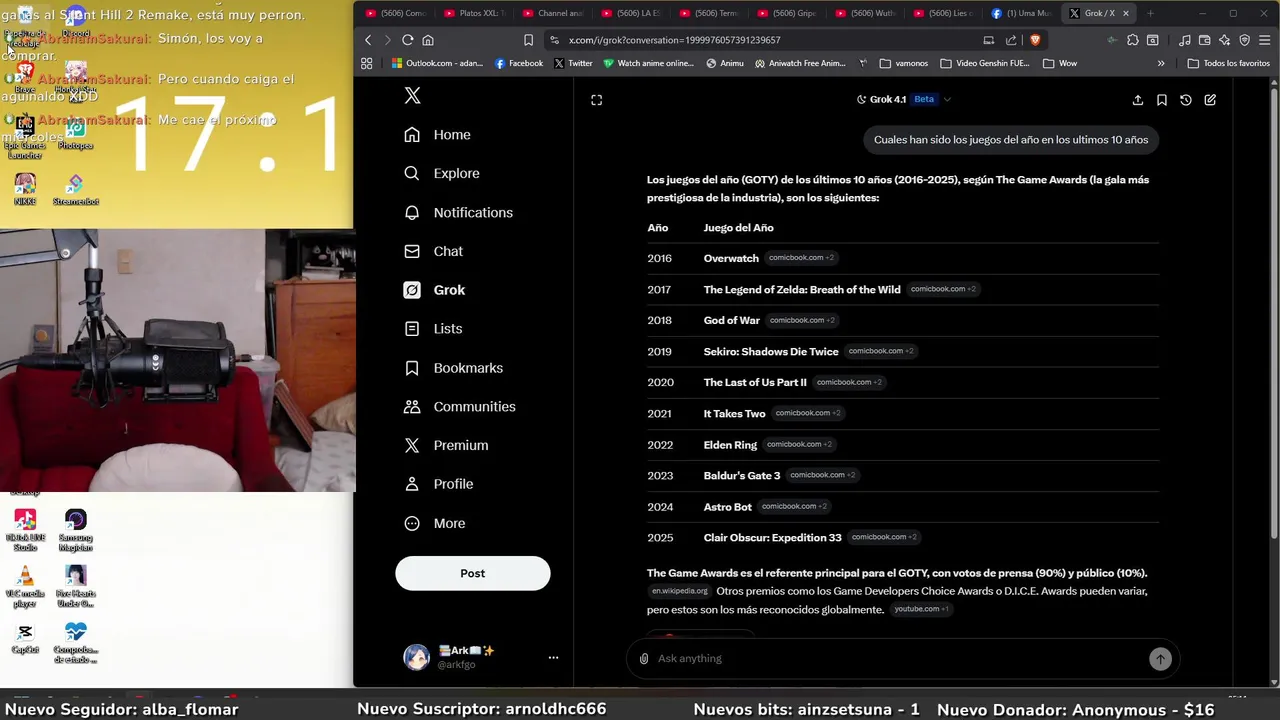
Task: Open the youtube.com source link
Action: (x=921, y=609)
